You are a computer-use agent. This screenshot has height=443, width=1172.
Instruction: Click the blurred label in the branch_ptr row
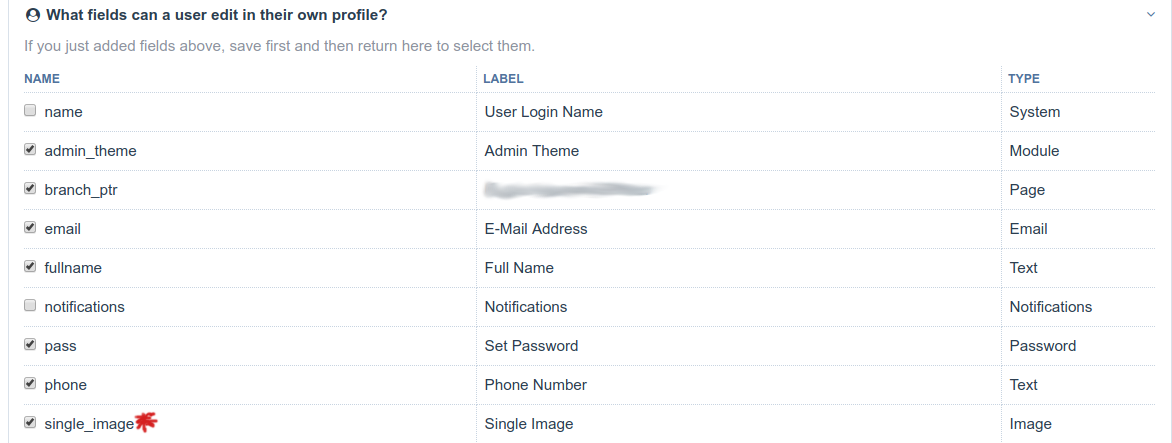(x=566, y=189)
